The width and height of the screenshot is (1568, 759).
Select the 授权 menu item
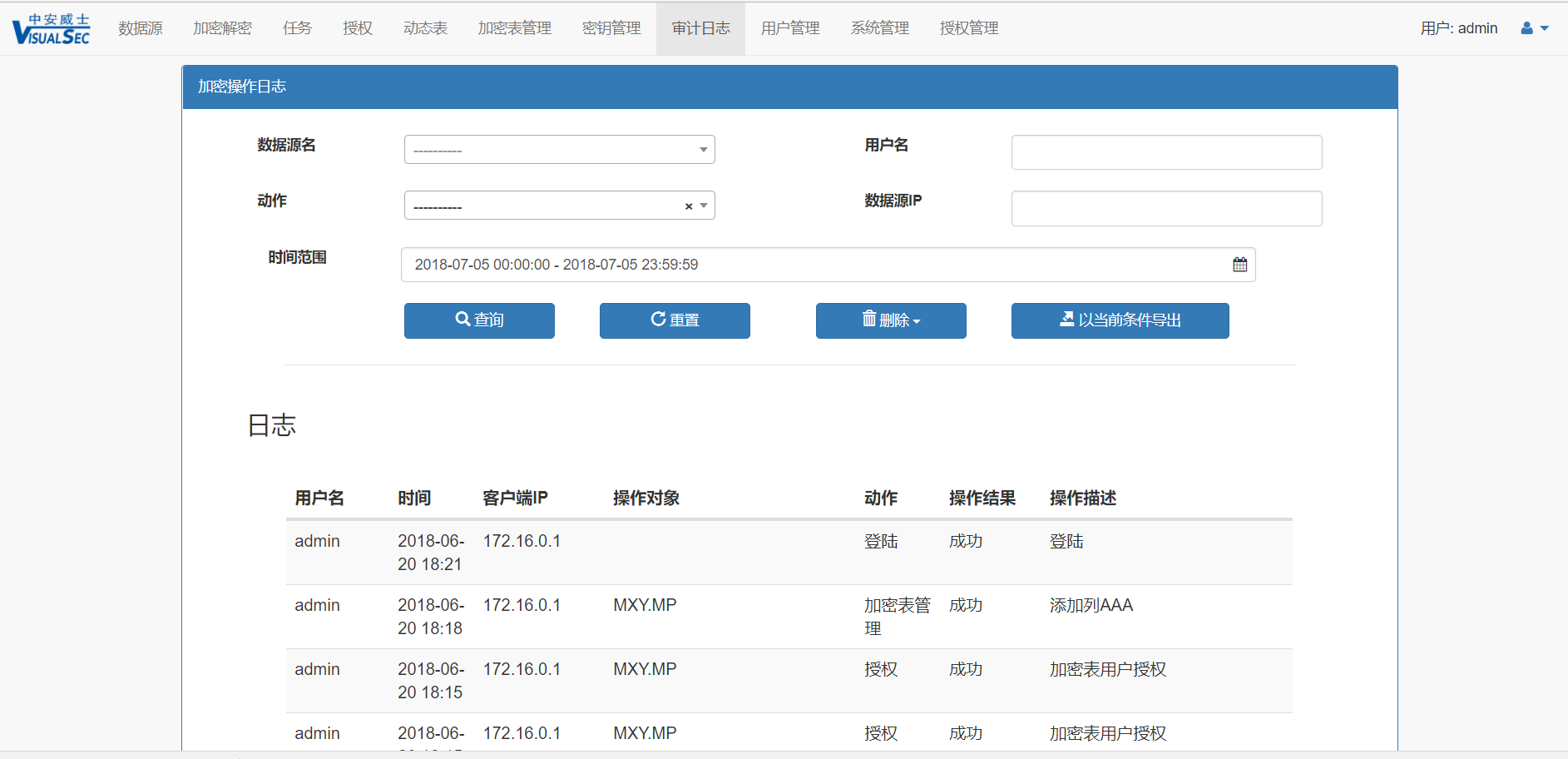coord(358,28)
